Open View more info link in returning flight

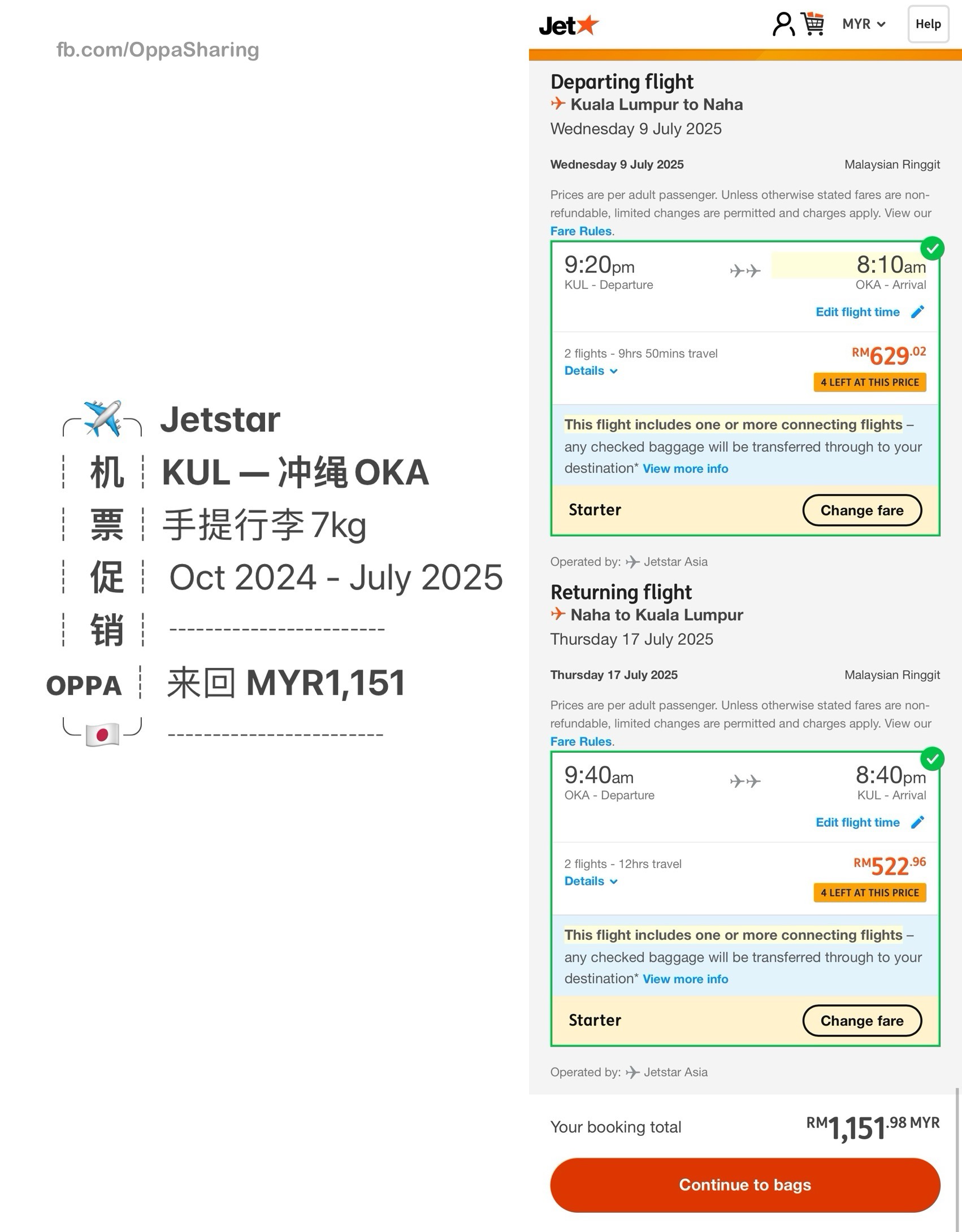(685, 979)
